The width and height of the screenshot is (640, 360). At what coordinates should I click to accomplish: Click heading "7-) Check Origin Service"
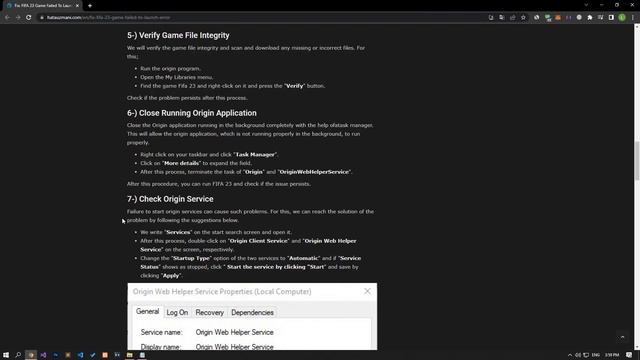click(x=170, y=199)
